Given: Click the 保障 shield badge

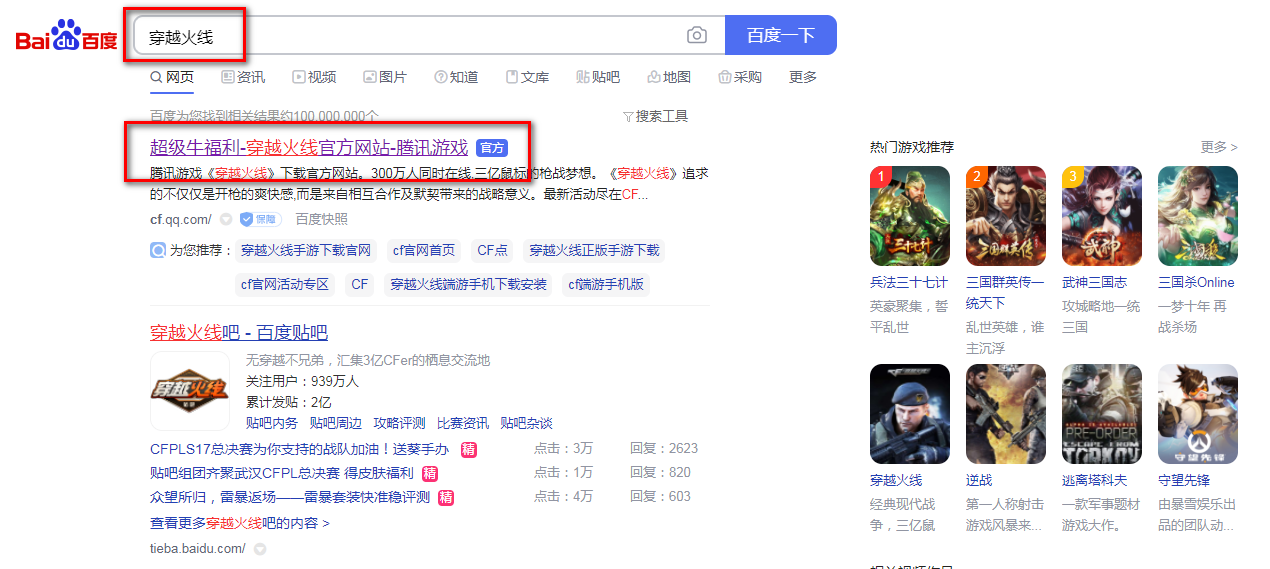Looking at the screenshot, I should [260, 219].
